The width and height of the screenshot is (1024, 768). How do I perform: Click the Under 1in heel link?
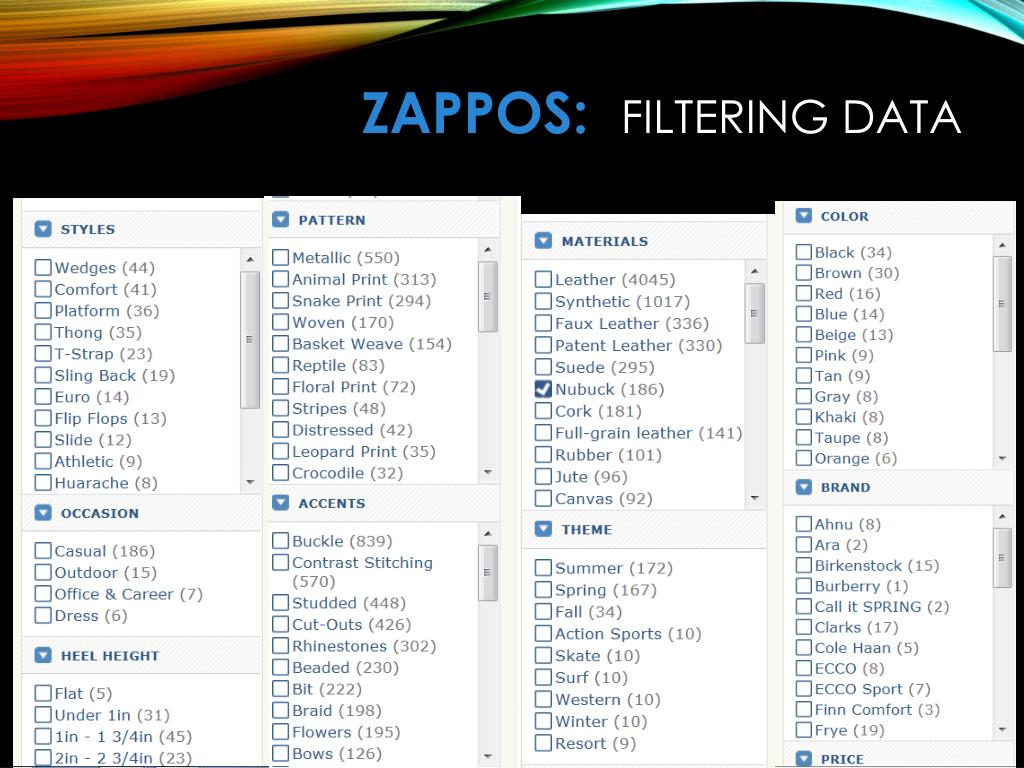pyautogui.click(x=112, y=715)
